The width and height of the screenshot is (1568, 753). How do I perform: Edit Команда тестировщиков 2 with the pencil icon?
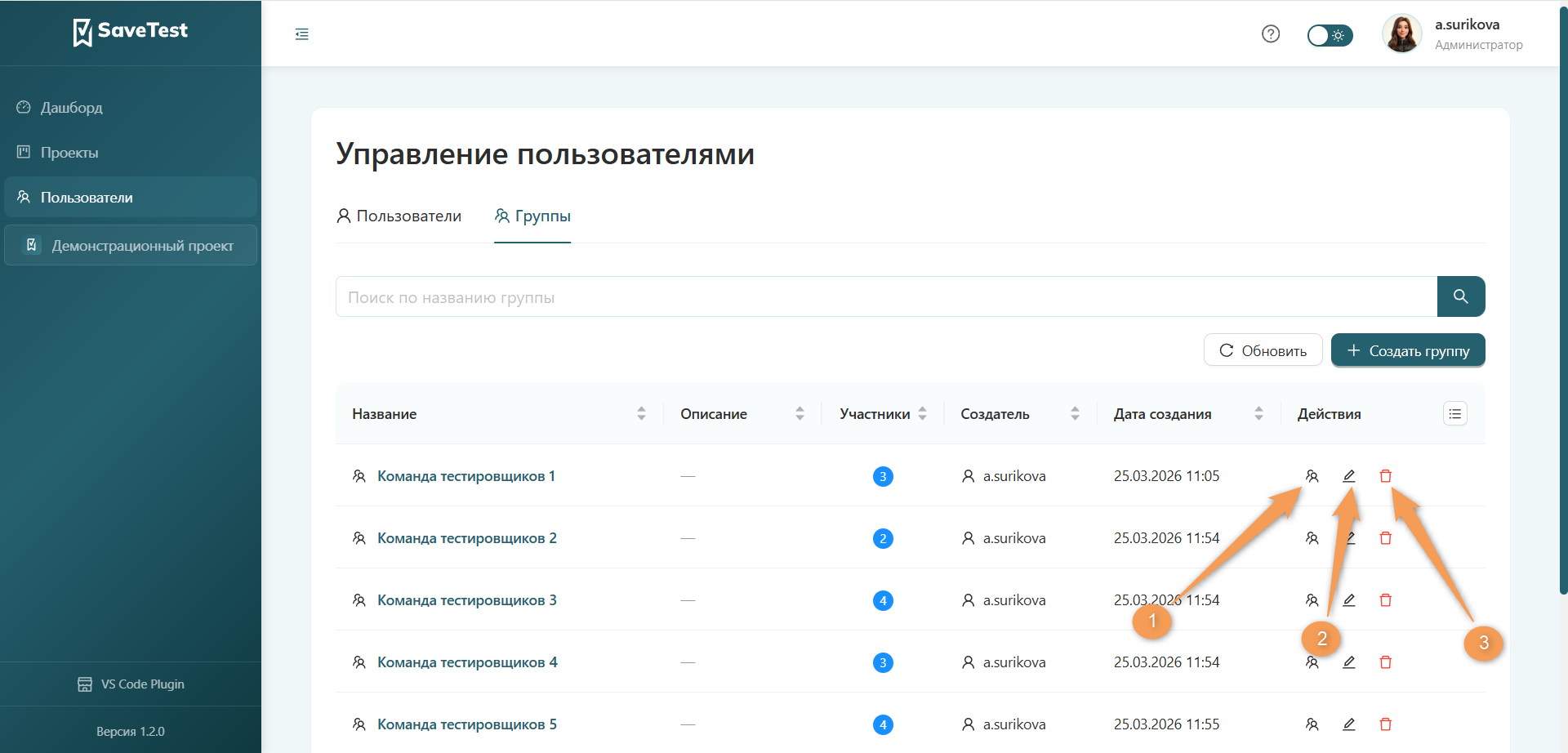pos(1349,537)
